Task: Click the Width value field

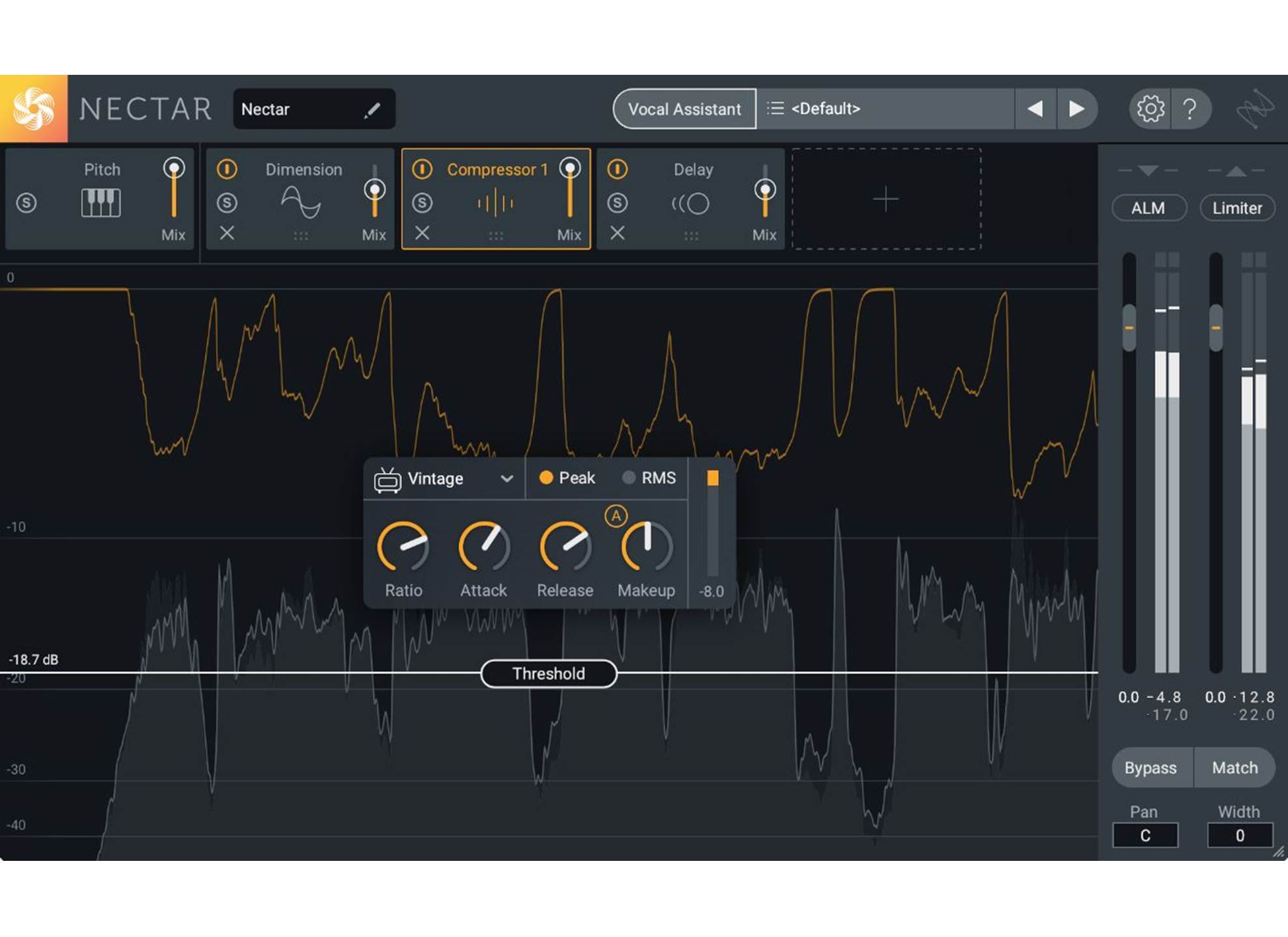Action: [1240, 835]
